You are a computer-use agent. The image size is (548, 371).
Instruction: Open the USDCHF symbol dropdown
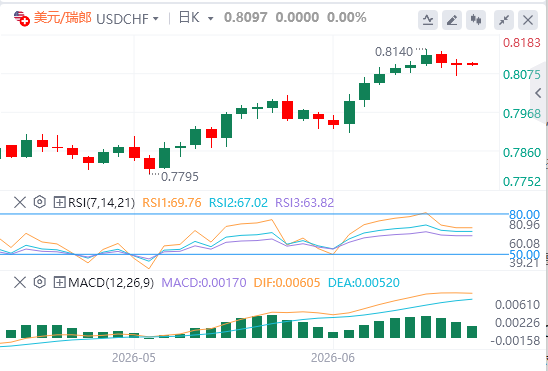(127, 19)
